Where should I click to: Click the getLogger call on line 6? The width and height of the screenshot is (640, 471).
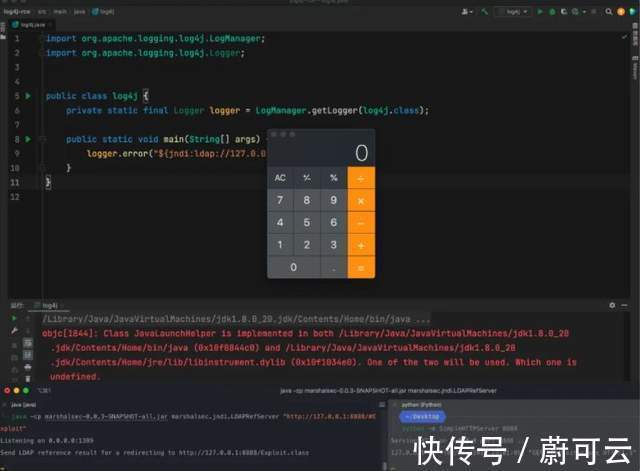334,111
